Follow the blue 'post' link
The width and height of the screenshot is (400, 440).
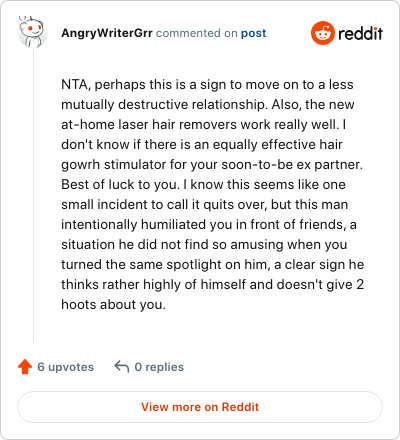pos(253,33)
